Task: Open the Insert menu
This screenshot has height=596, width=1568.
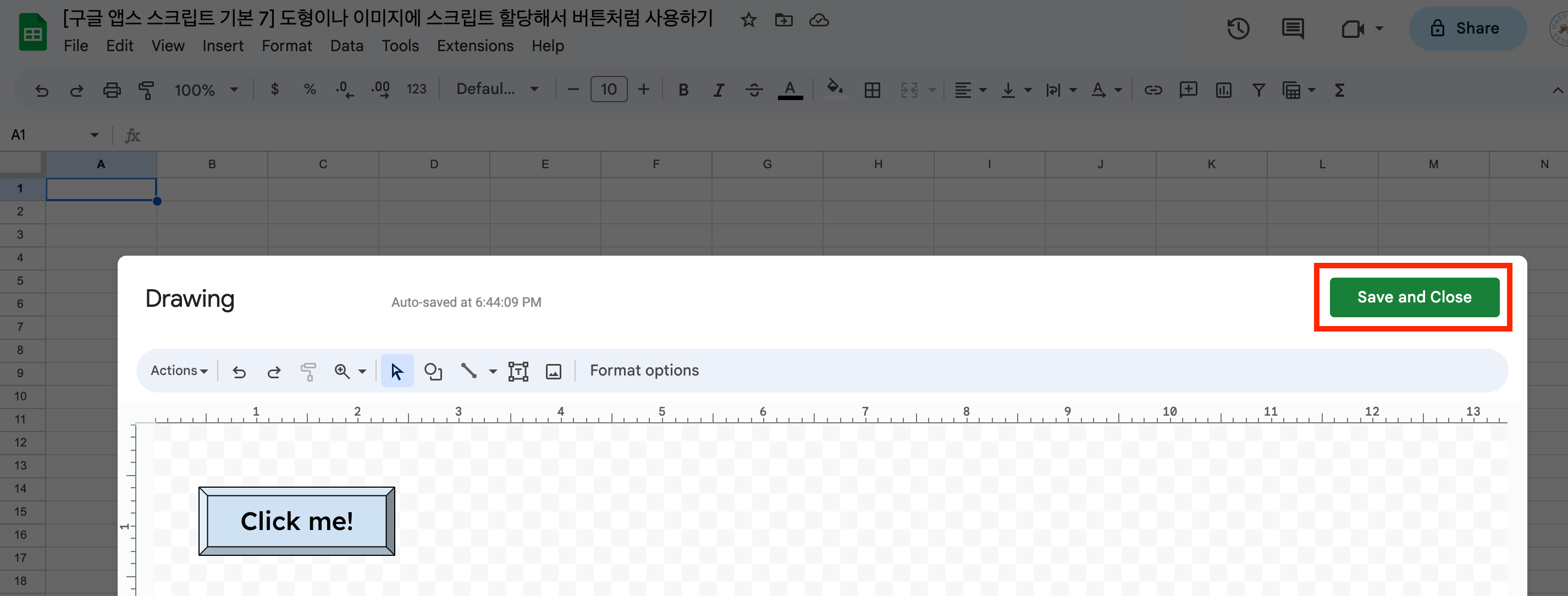Action: (222, 46)
